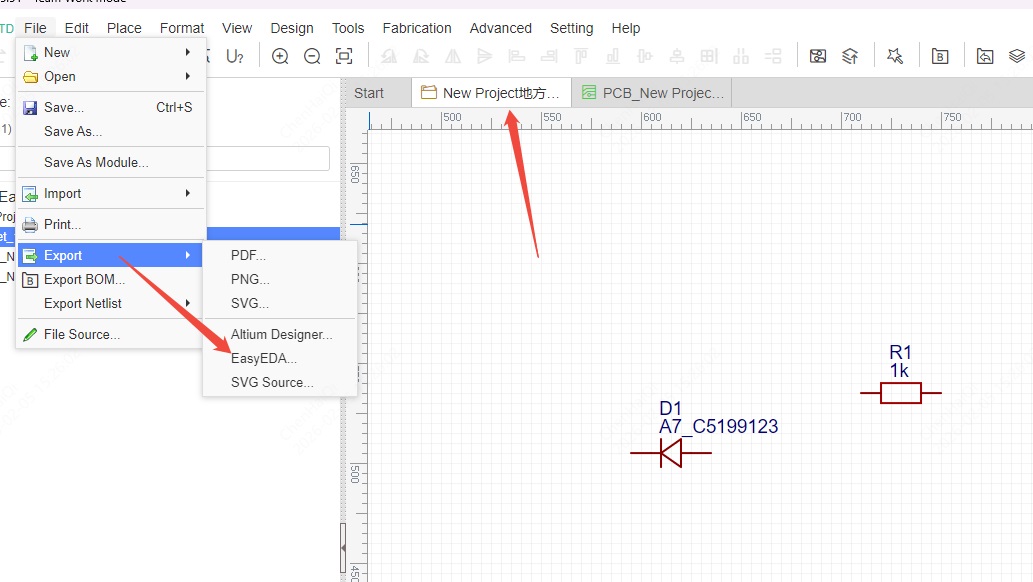Click the Zoom Out magnifier icon
1033x582 pixels.
tap(312, 57)
